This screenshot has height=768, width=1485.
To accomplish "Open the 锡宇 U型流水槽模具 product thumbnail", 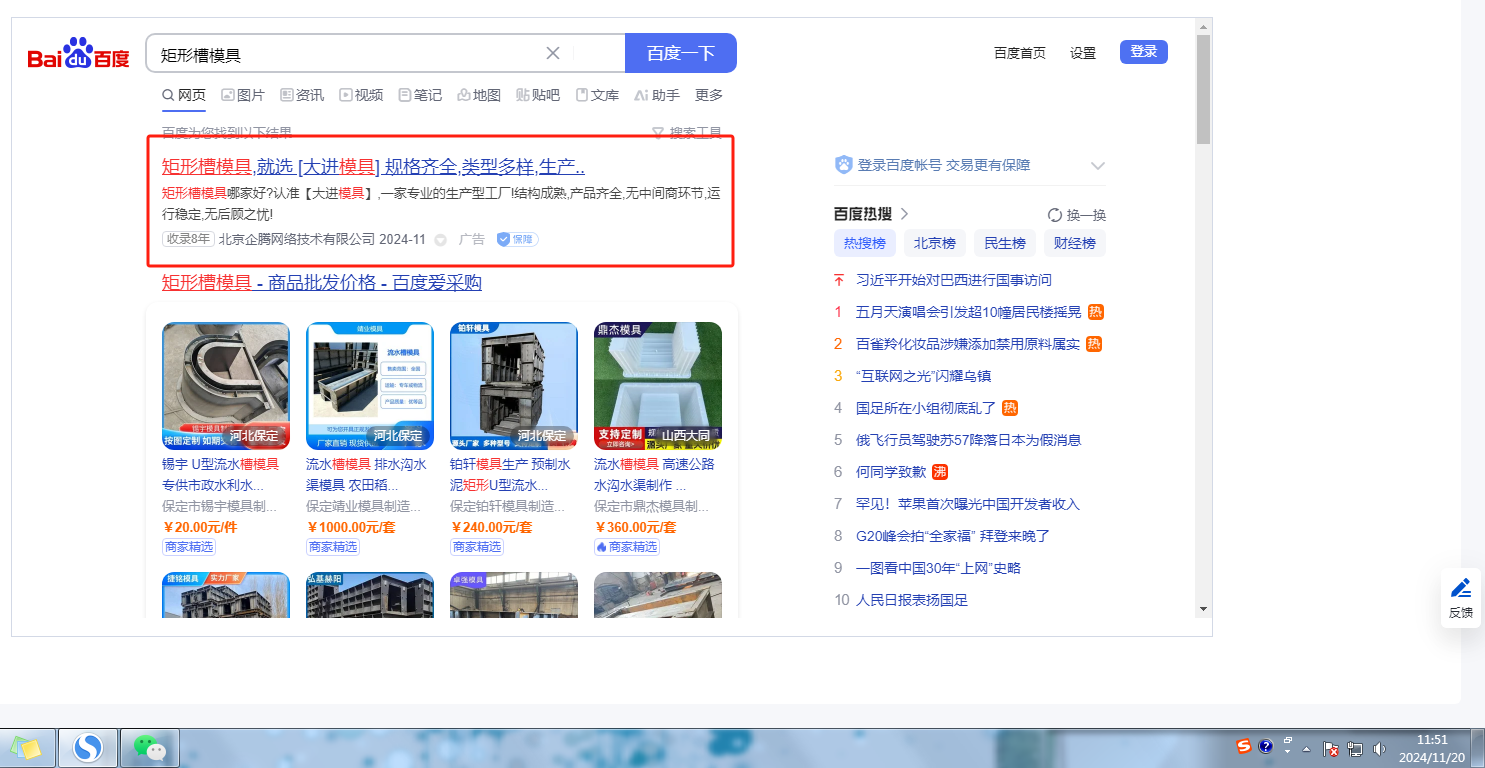I will [226, 385].
